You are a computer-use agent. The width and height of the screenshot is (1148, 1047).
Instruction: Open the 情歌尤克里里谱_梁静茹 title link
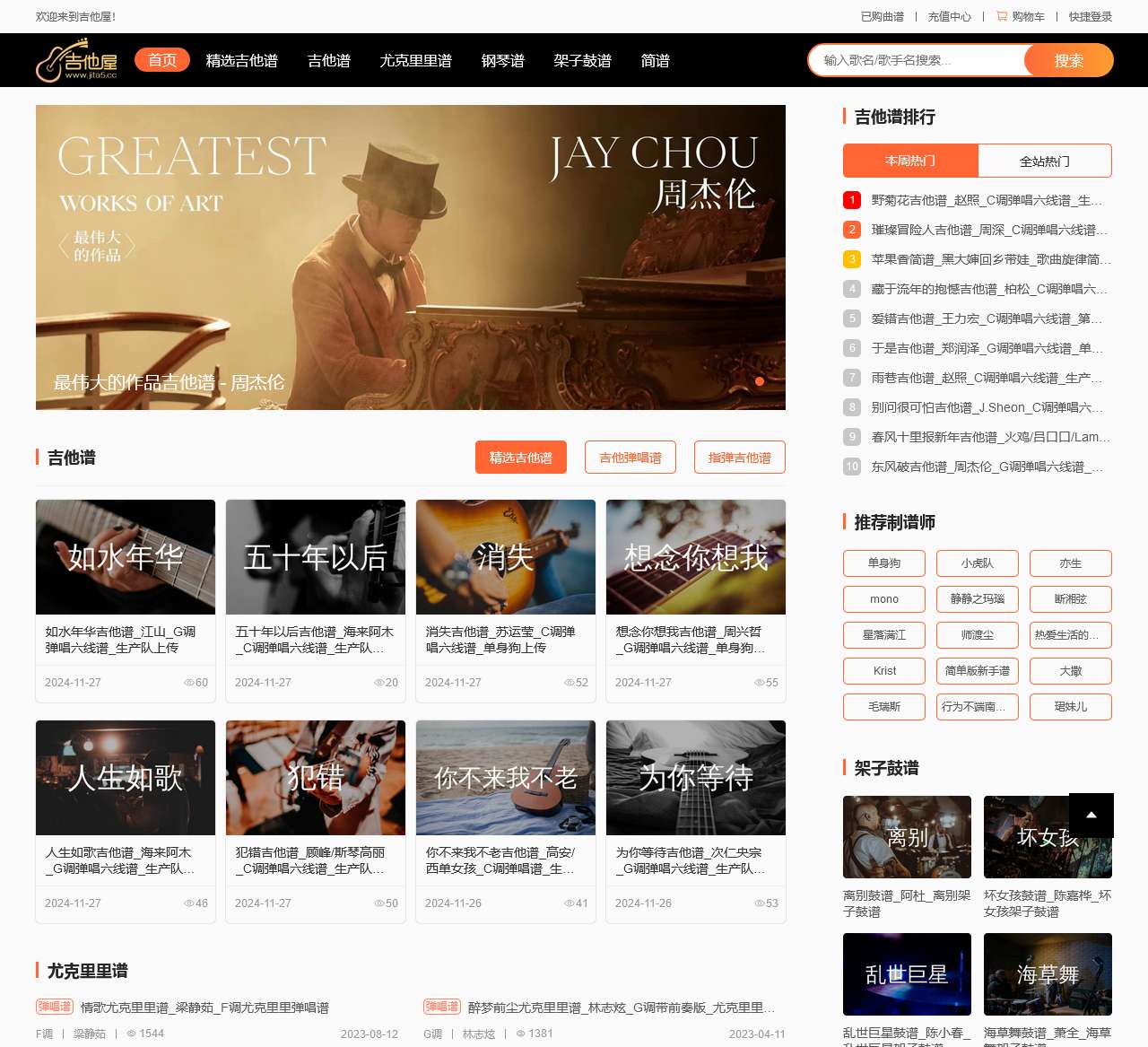pos(204,1008)
